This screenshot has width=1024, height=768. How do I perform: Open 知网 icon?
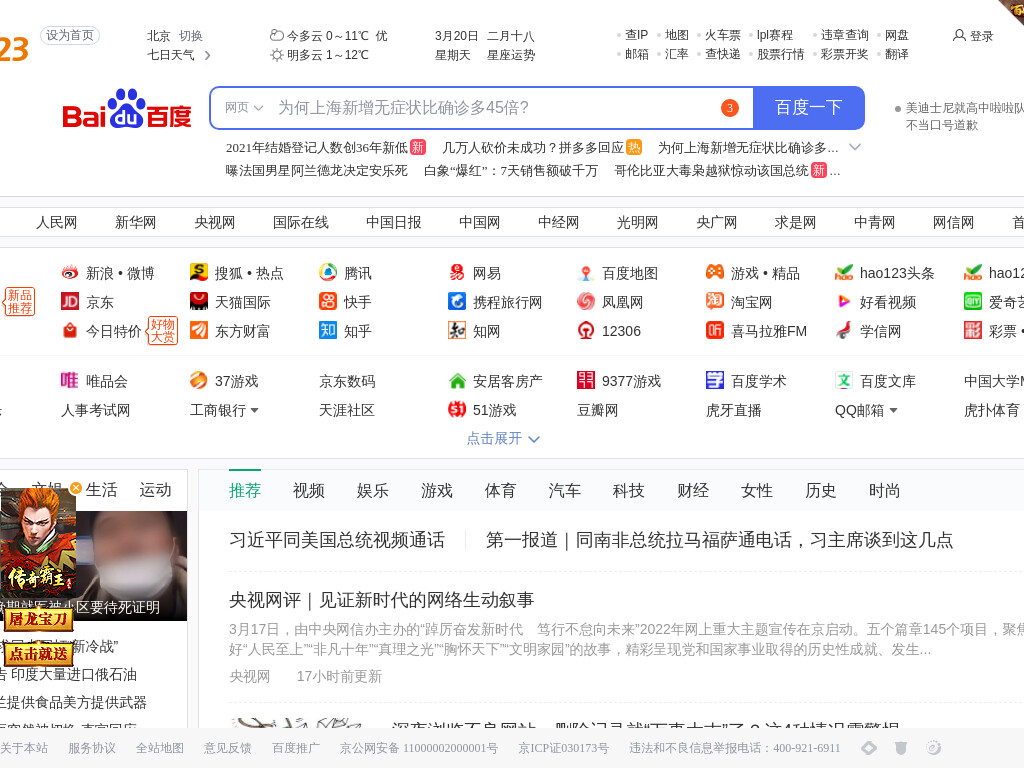[456, 330]
